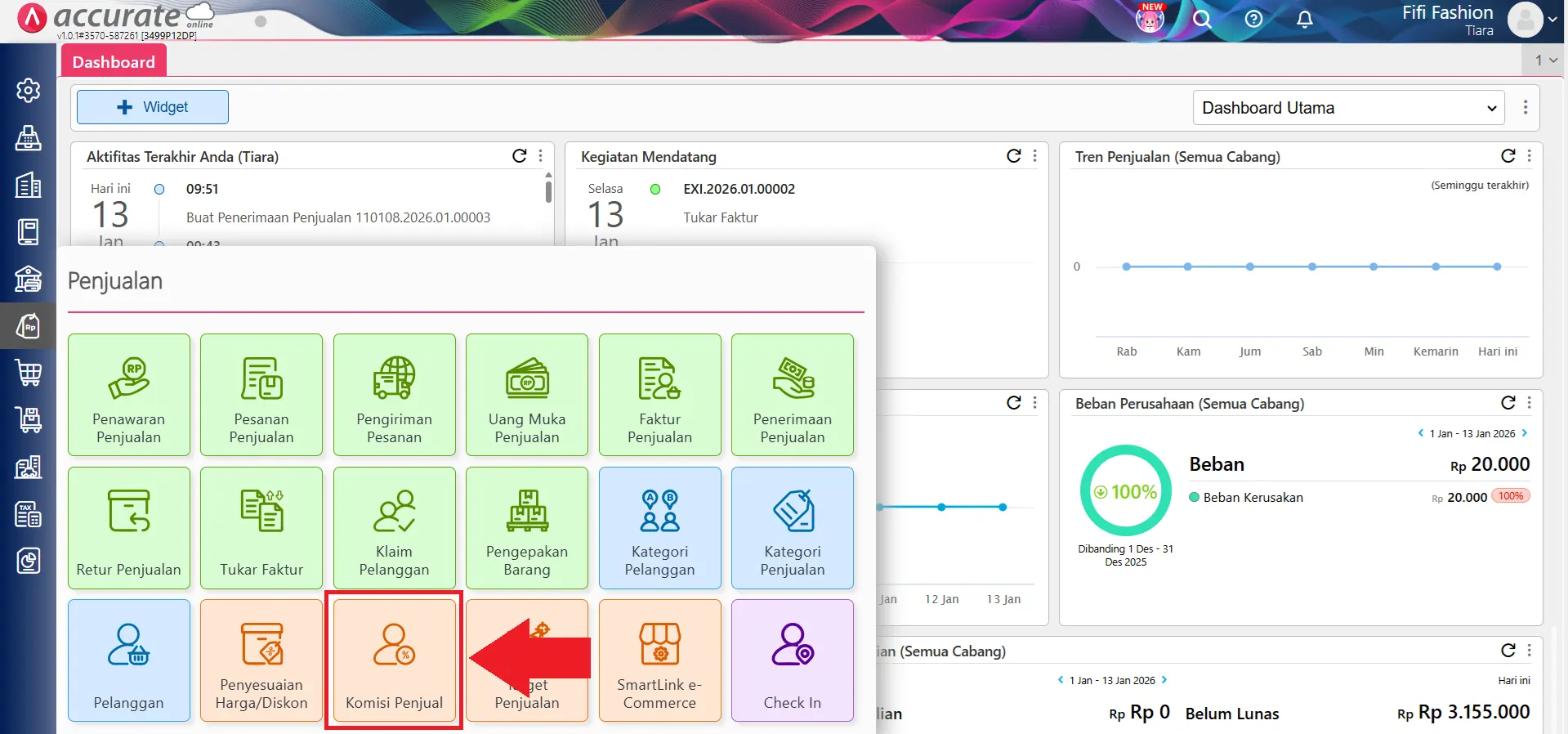
Task: Open the Faktur Penjualan tile
Action: point(659,395)
